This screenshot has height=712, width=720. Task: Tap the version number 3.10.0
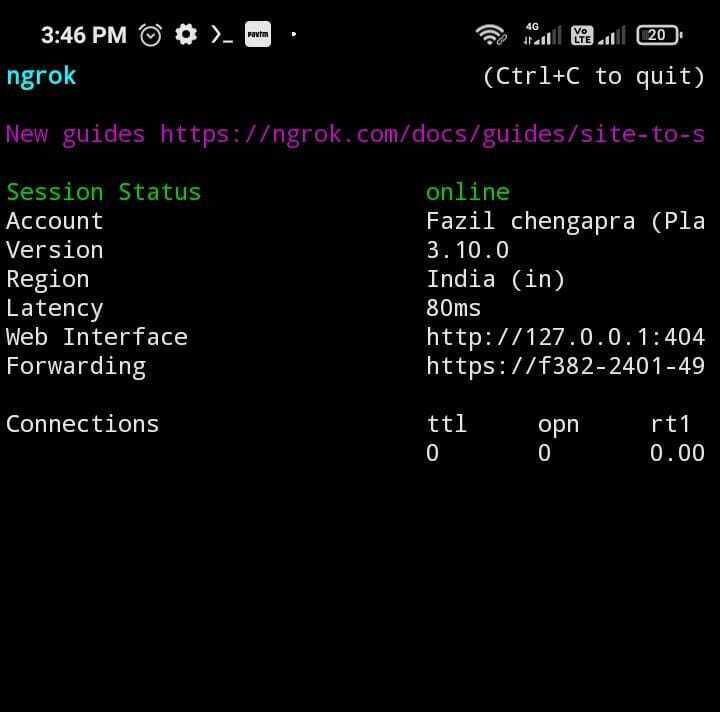click(x=467, y=250)
